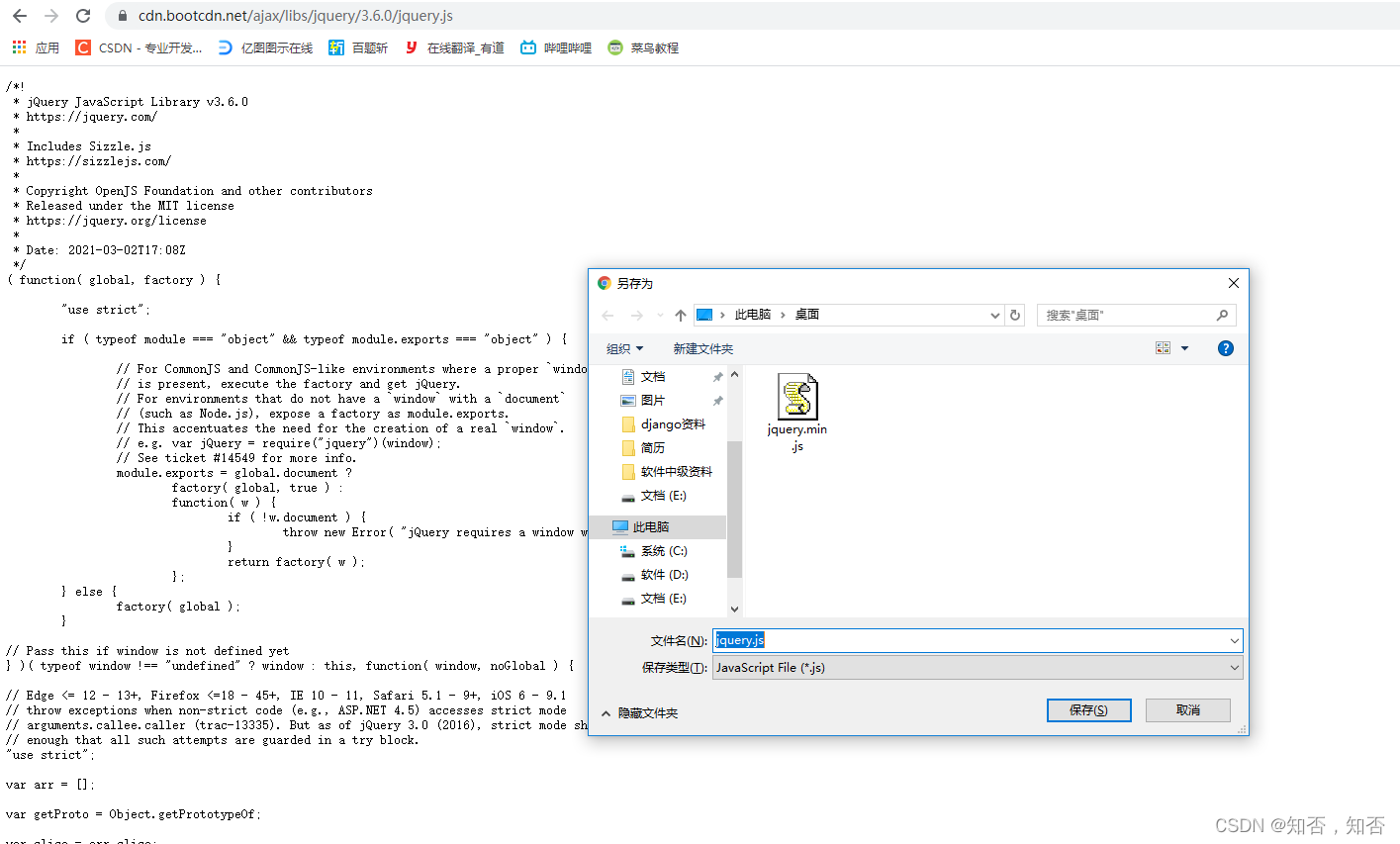This screenshot has width=1400, height=844.
Task: Open view options dropdown arrow
Action: (x=1184, y=348)
